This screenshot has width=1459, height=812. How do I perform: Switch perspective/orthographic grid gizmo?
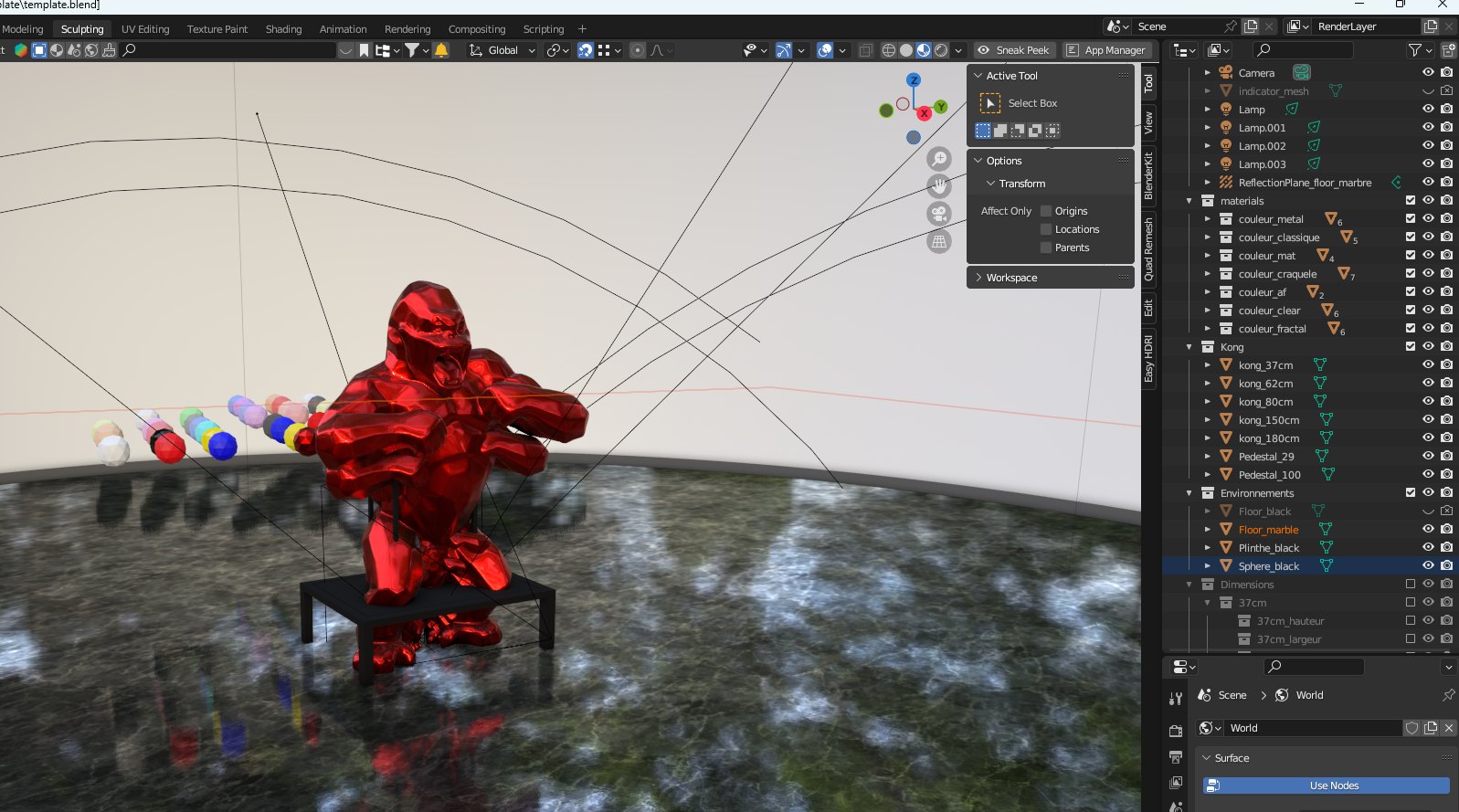(x=939, y=242)
